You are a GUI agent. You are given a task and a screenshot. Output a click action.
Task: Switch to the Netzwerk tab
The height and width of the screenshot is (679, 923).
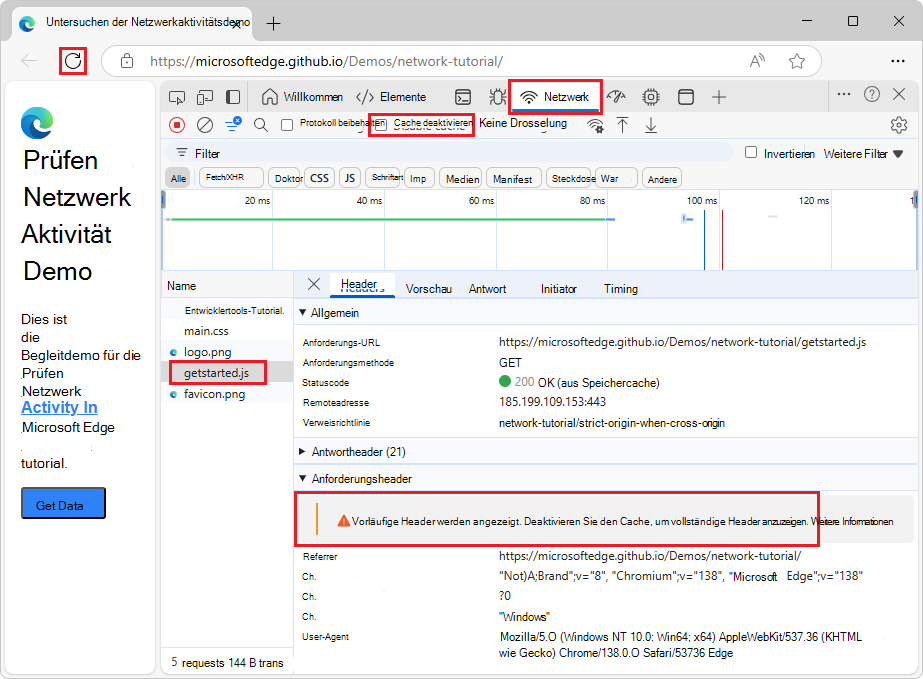coord(556,97)
